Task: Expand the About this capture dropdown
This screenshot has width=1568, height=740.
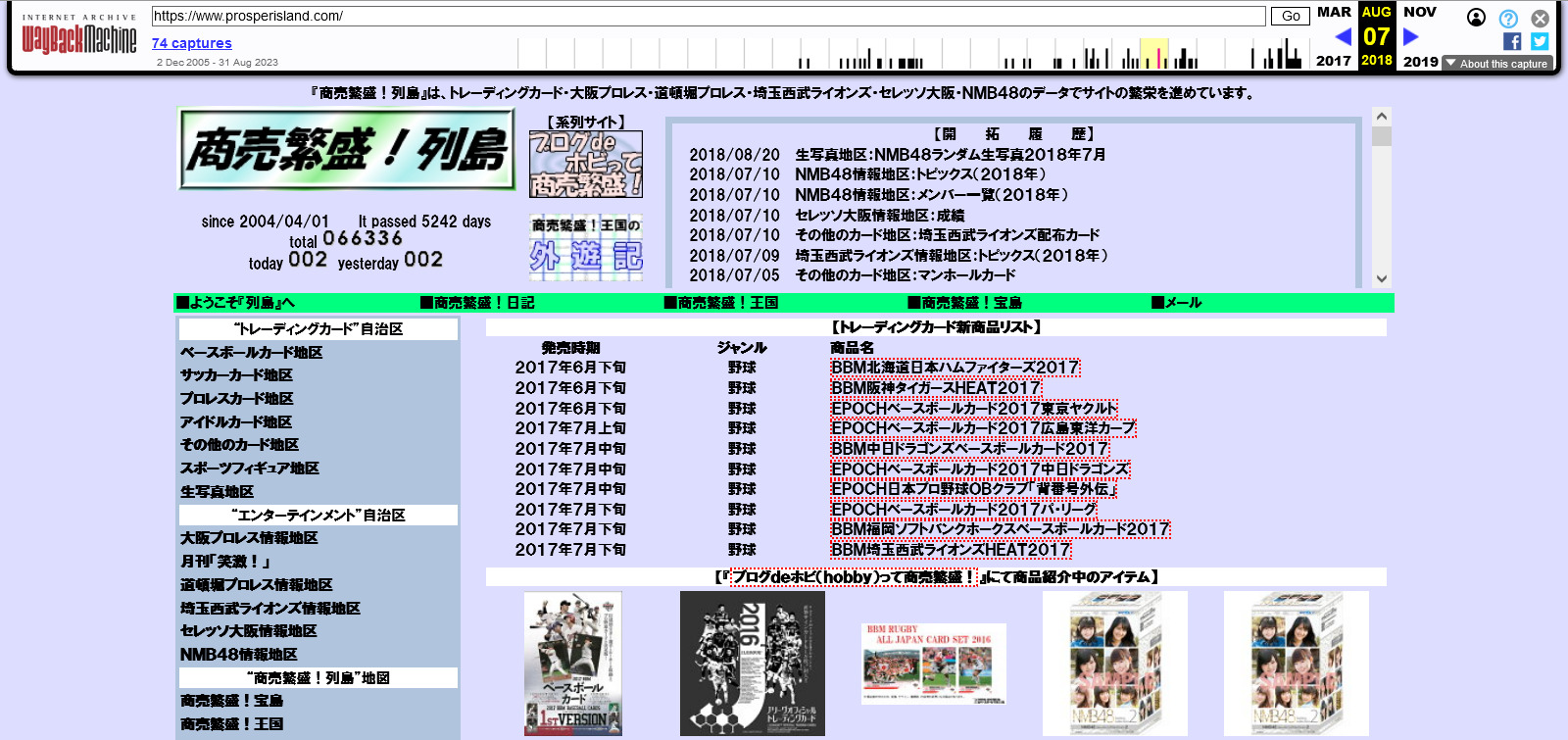Action: tap(1496, 64)
